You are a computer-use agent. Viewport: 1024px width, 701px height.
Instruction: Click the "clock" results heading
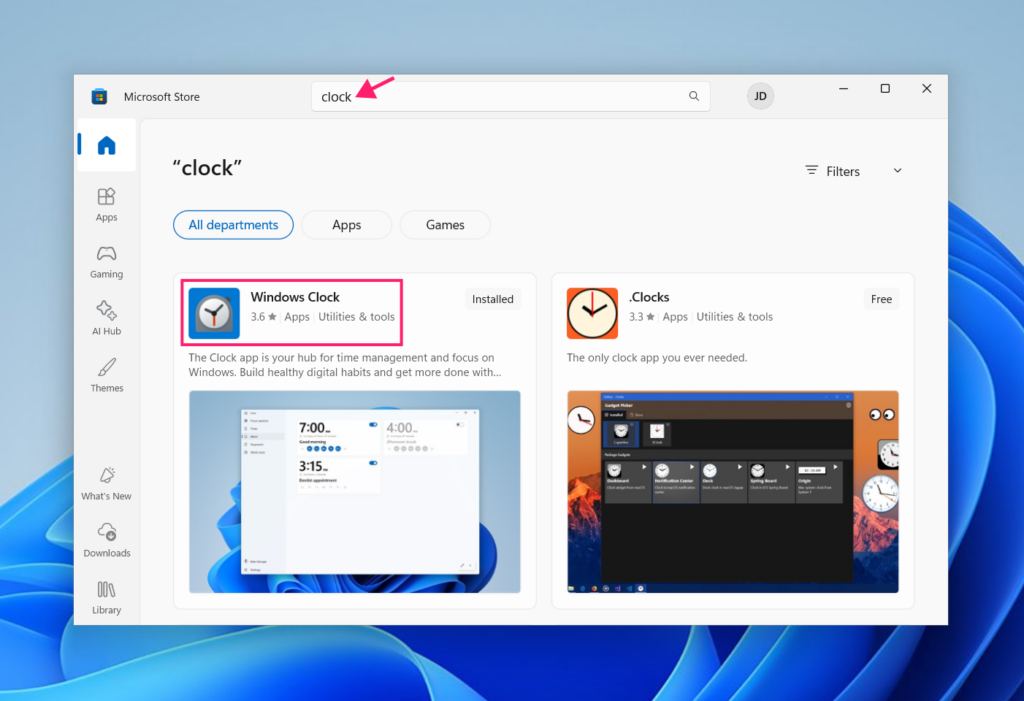click(x=207, y=168)
